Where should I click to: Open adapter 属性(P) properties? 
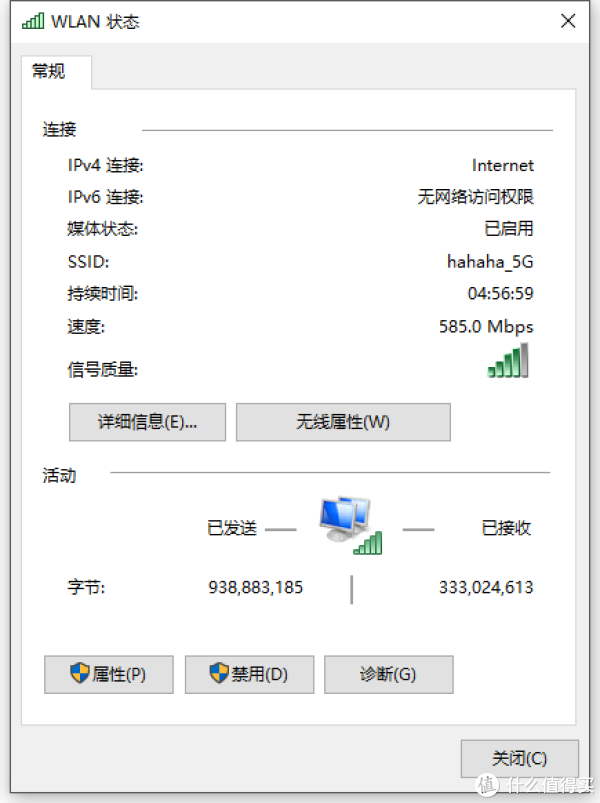tap(109, 674)
